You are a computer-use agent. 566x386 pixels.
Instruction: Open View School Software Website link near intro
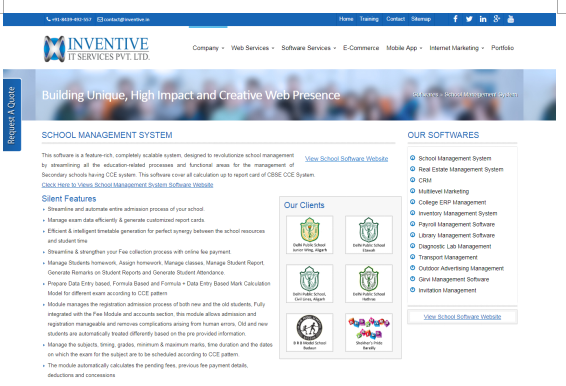point(346,159)
